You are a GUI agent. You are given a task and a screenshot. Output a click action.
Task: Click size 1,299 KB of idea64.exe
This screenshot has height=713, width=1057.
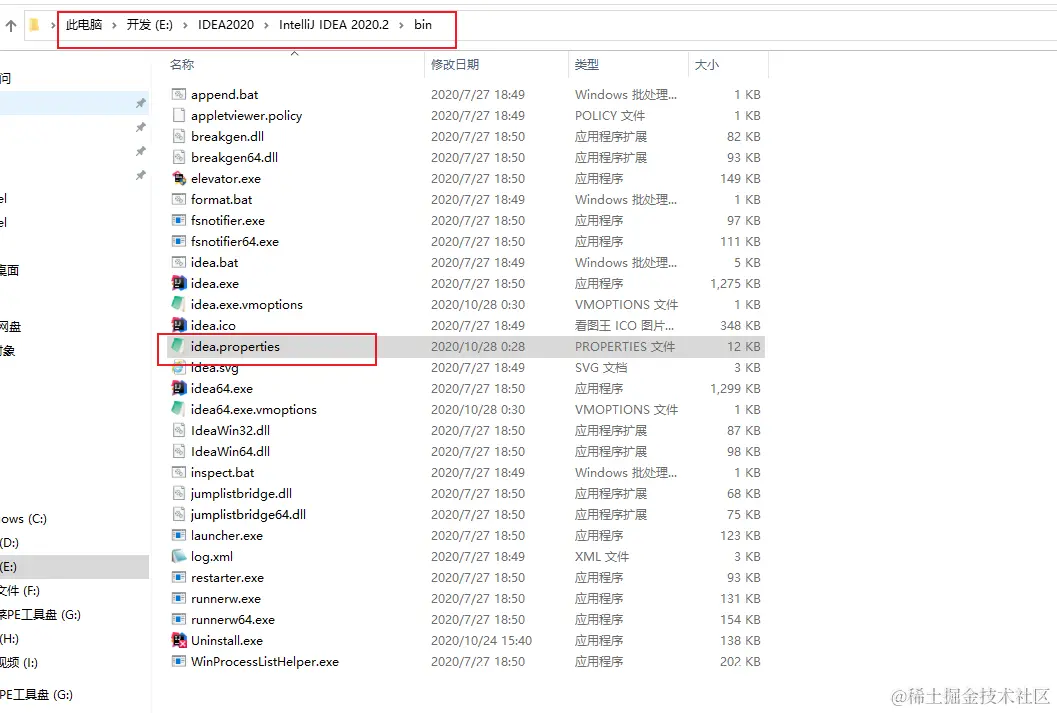735,388
